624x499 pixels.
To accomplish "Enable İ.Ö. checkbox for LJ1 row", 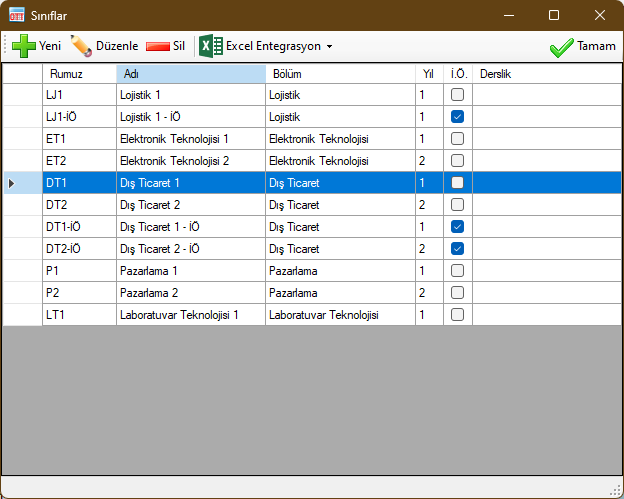I will click(457, 95).
